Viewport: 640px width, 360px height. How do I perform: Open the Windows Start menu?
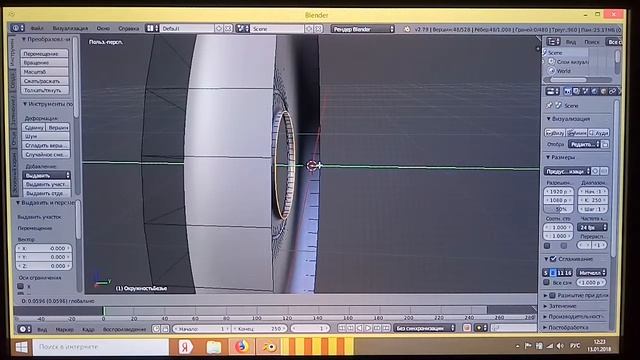21,347
